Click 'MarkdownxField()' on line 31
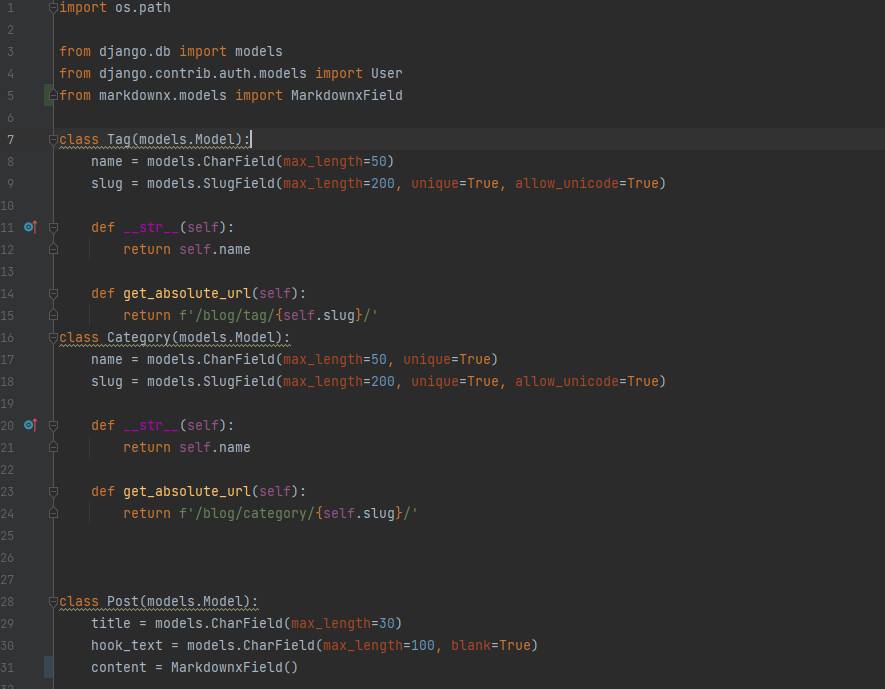The height and width of the screenshot is (689, 885). pos(234,668)
